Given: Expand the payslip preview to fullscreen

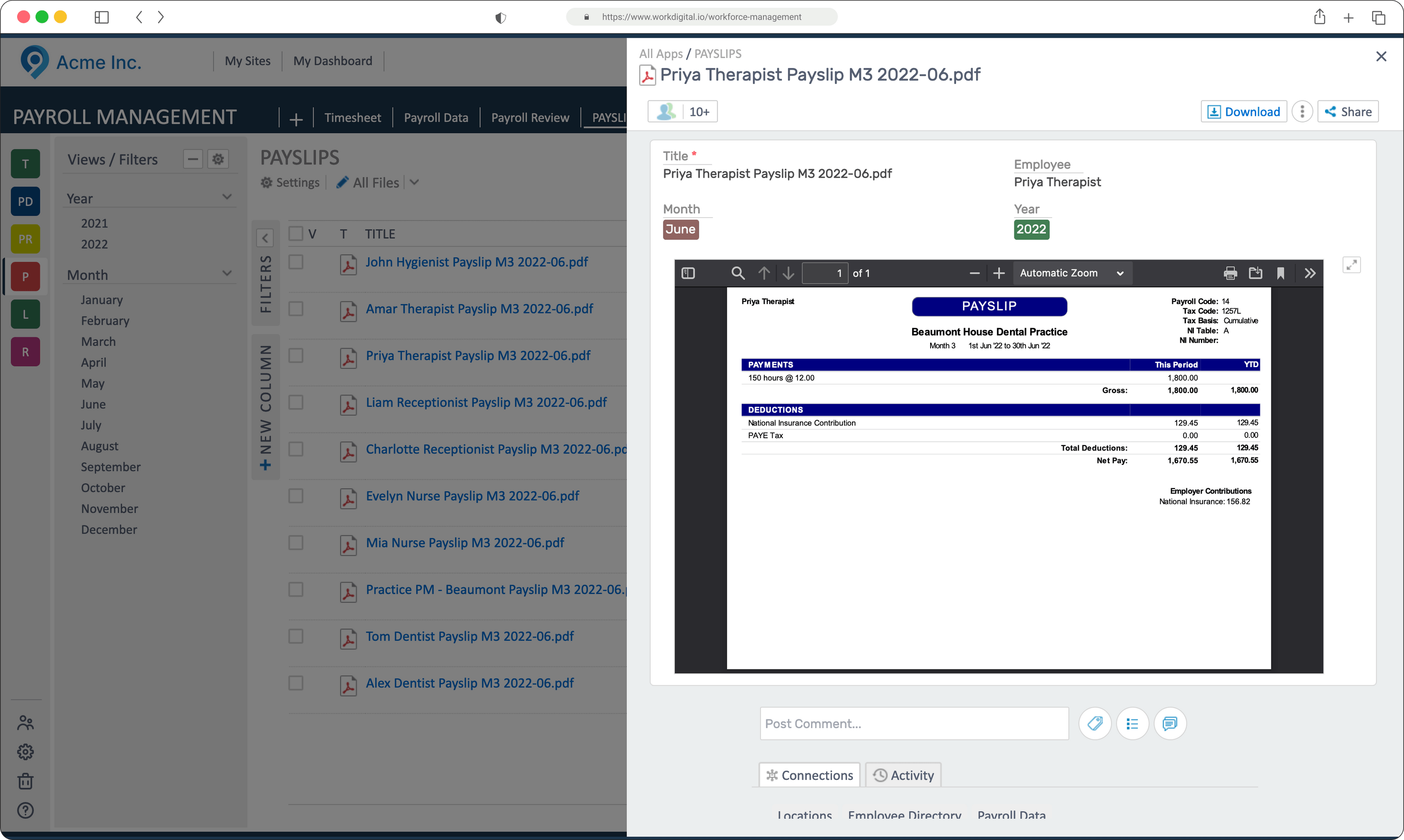Looking at the screenshot, I should pyautogui.click(x=1352, y=265).
